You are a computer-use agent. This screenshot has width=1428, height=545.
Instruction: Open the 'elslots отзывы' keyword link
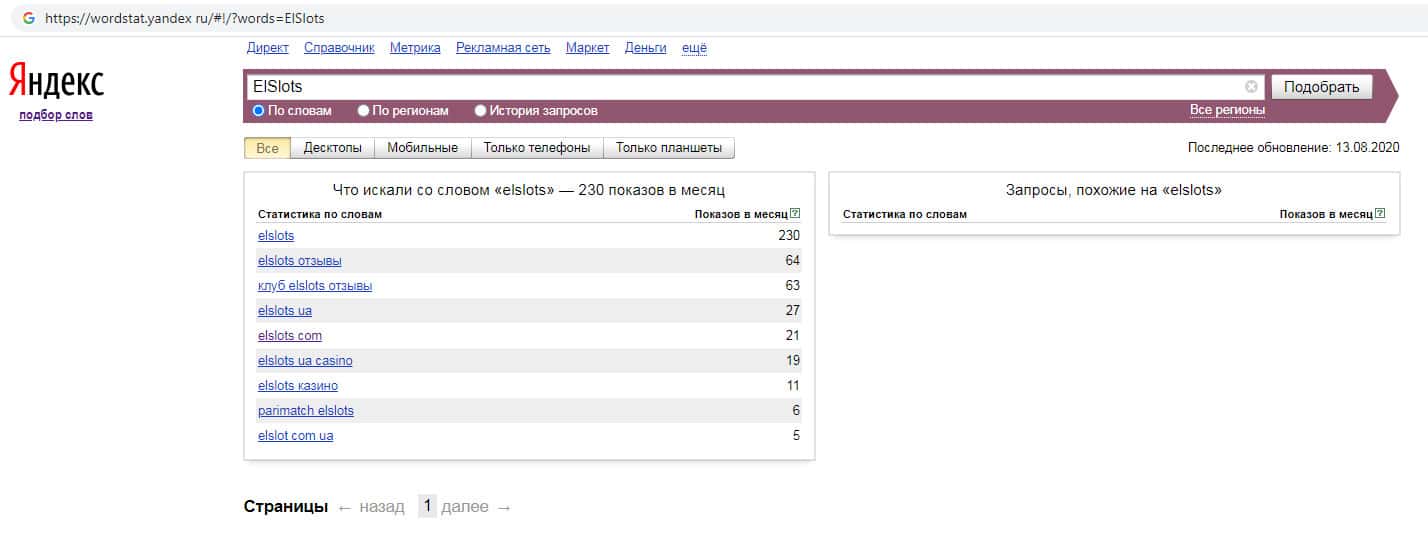(x=299, y=261)
